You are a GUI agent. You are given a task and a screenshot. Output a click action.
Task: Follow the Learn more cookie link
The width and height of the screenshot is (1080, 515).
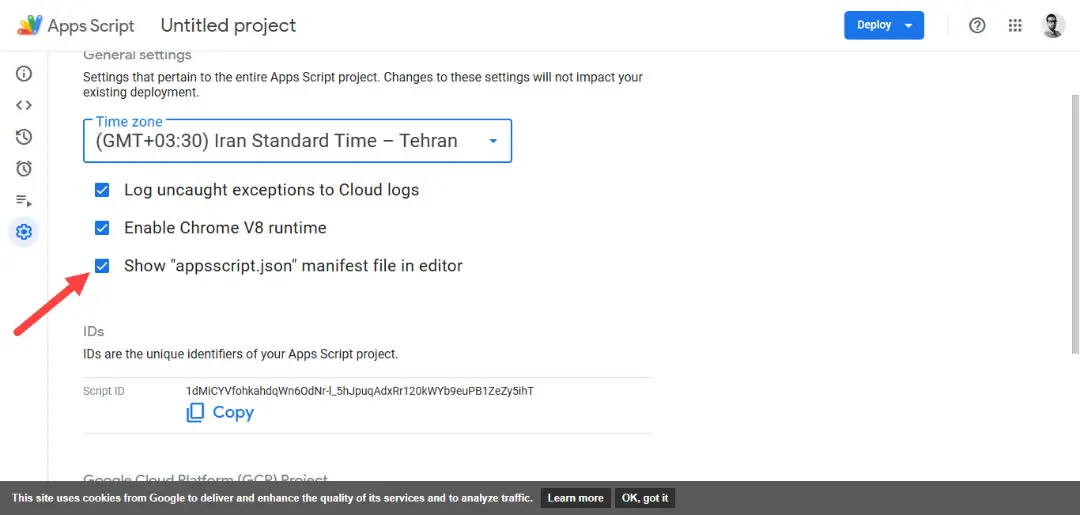tap(576, 498)
